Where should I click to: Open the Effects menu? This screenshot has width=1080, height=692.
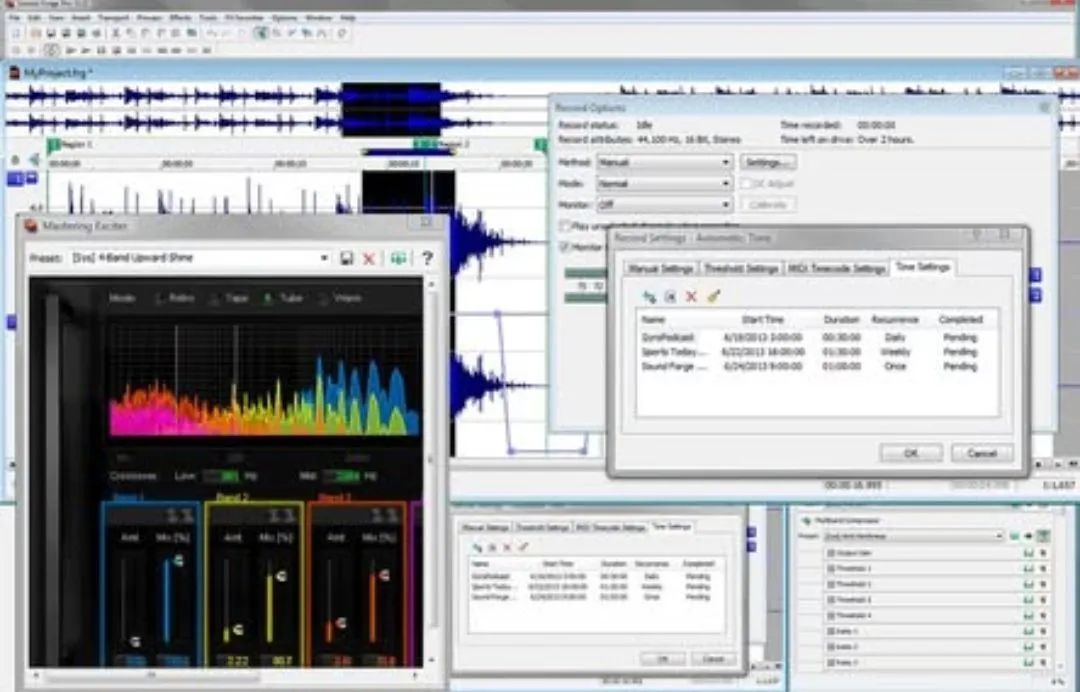(180, 17)
